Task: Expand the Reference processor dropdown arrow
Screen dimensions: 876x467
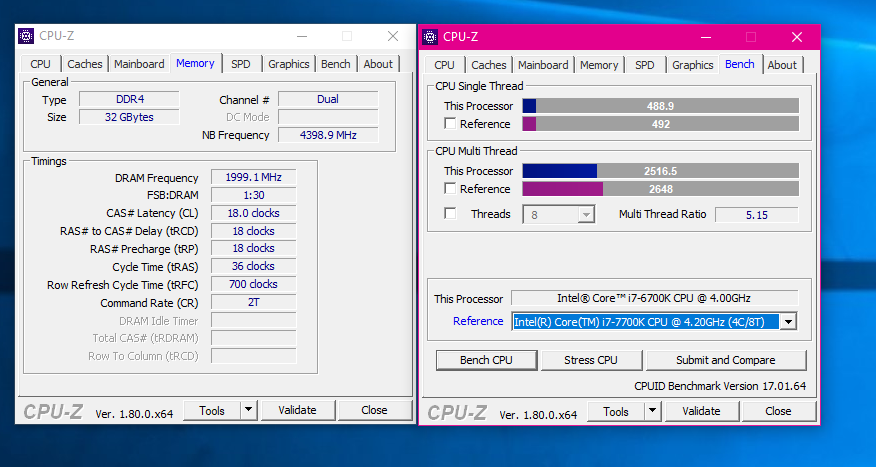Action: [x=788, y=321]
